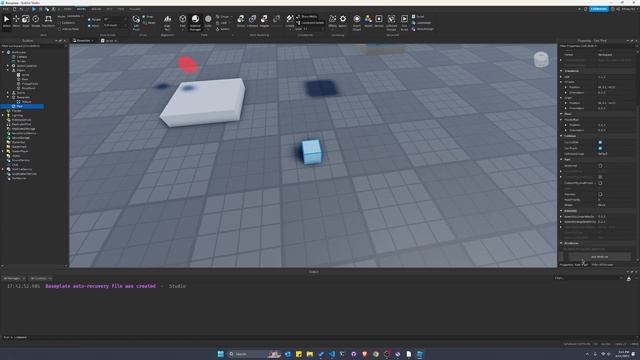The height and width of the screenshot is (360, 640).
Task: Choose the Move tool in the ribbon
Action: (16, 21)
